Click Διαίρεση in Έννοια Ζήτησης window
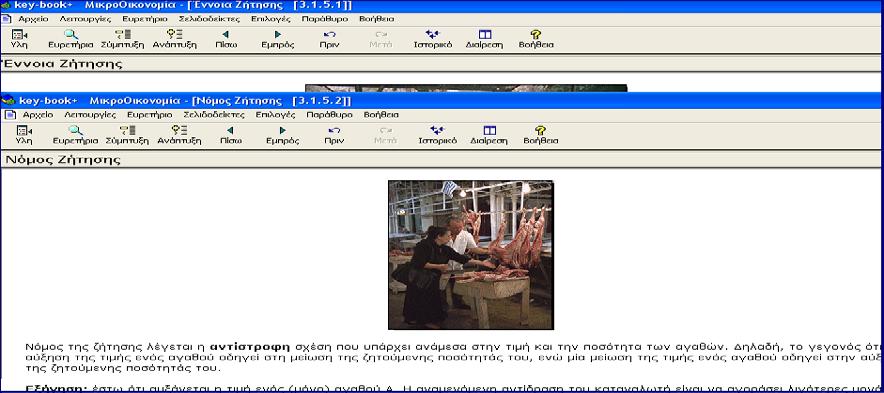884x393 pixels. (x=485, y=39)
